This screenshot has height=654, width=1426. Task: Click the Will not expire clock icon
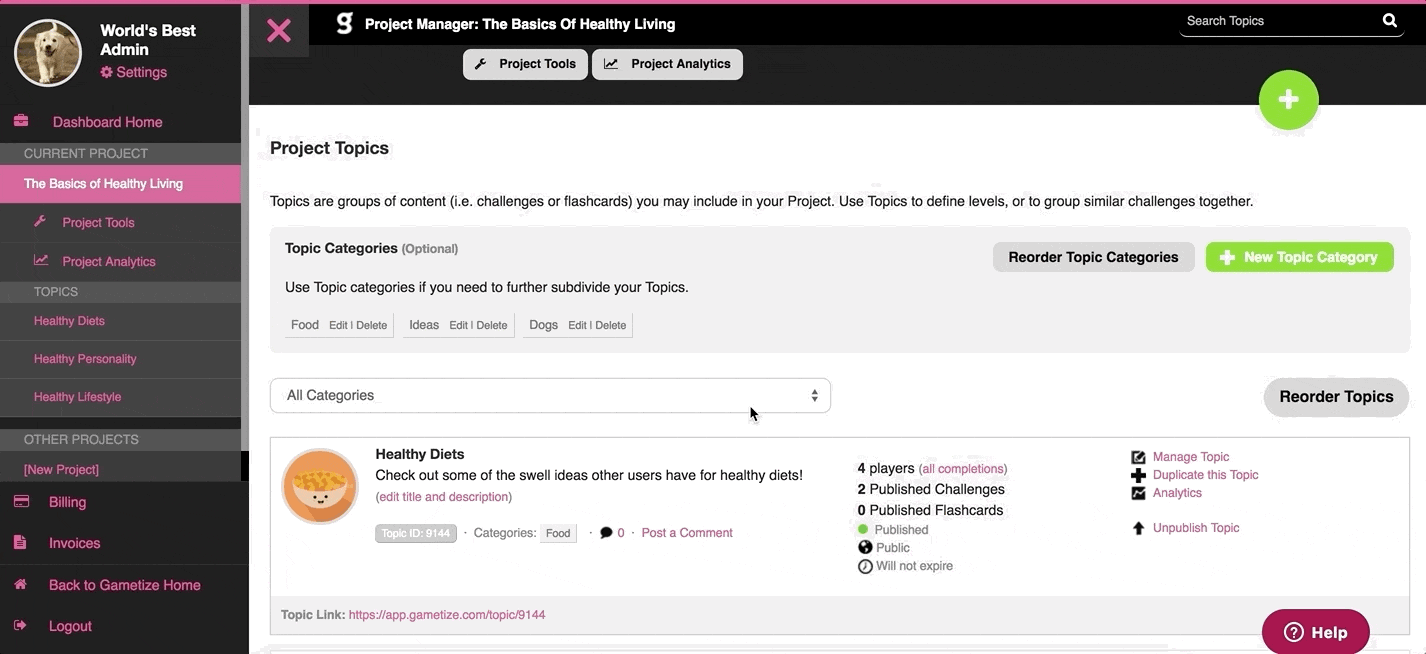tap(865, 566)
